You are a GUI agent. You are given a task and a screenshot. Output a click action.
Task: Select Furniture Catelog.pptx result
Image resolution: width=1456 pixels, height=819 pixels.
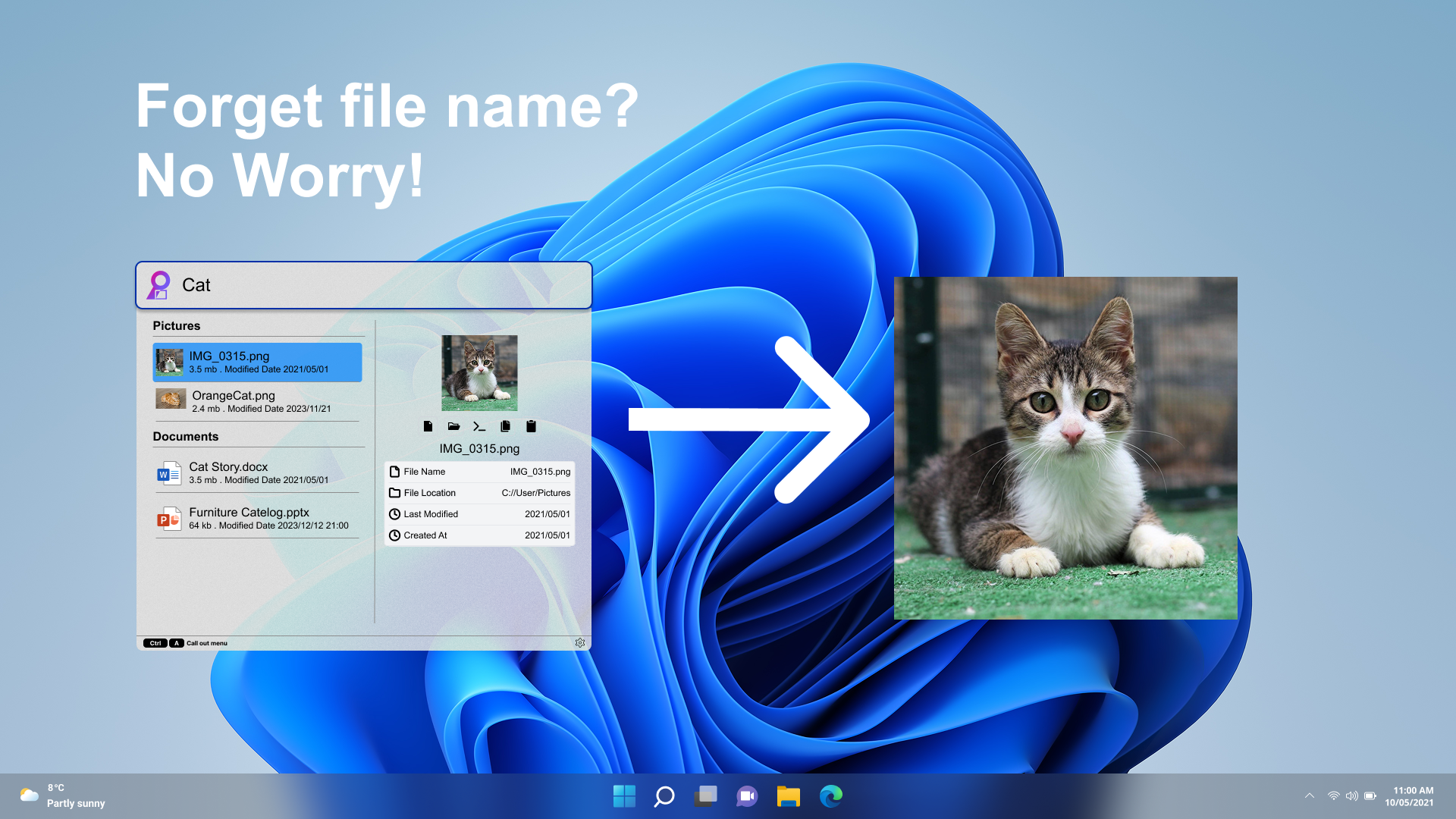point(258,518)
